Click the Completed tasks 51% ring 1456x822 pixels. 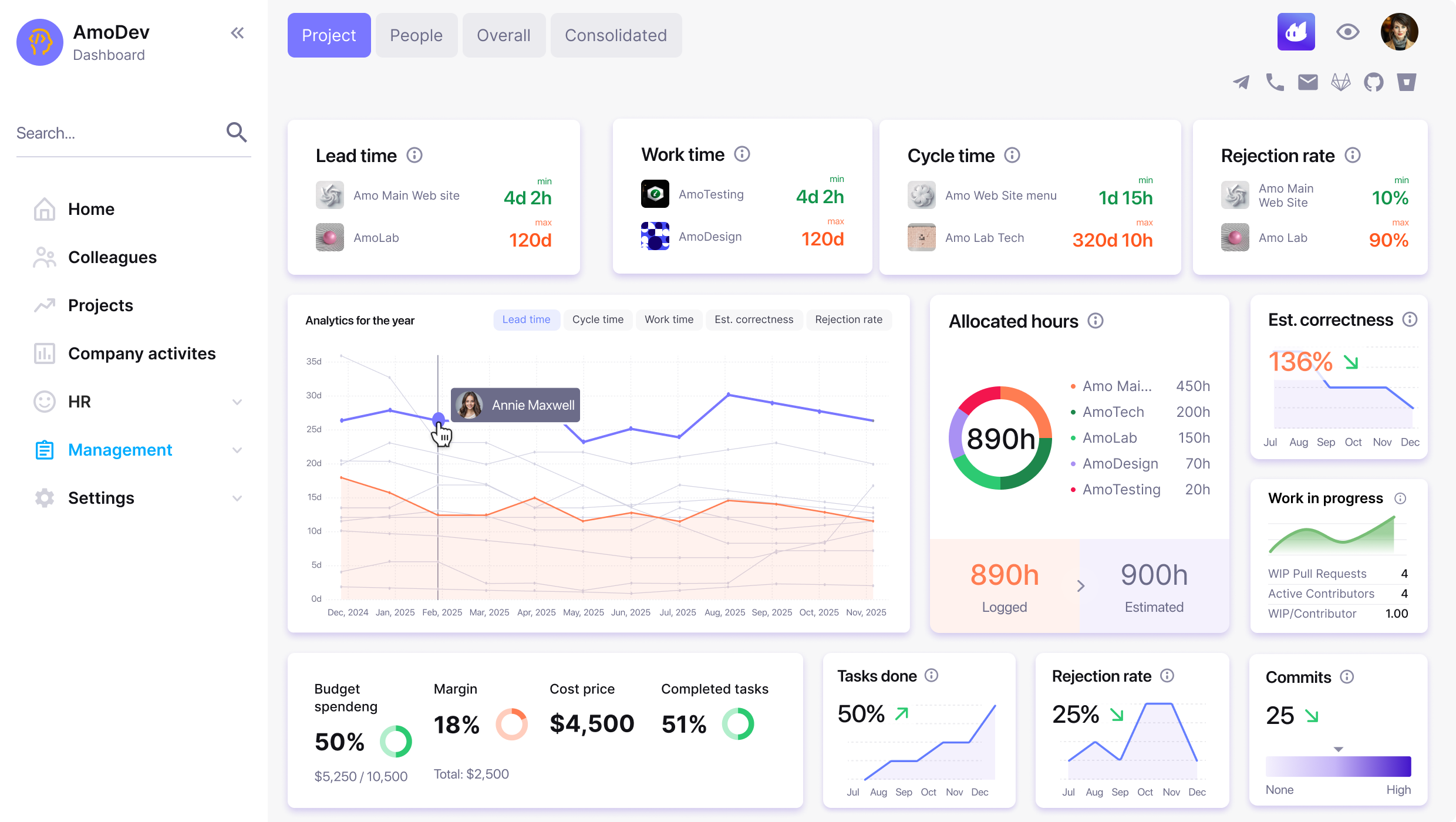point(738,724)
